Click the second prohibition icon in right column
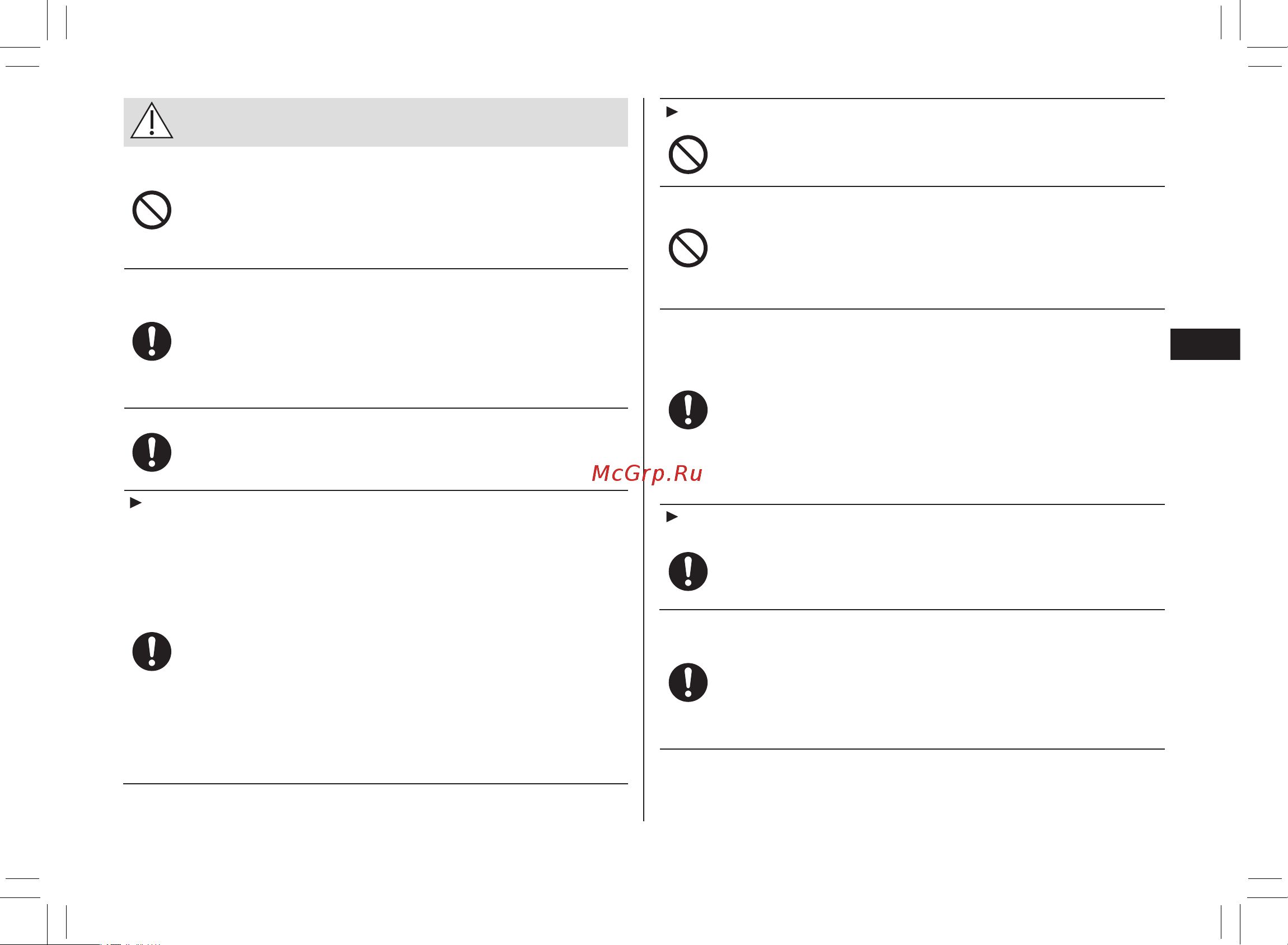This screenshot has height=945, width=1288. pyautogui.click(x=688, y=247)
